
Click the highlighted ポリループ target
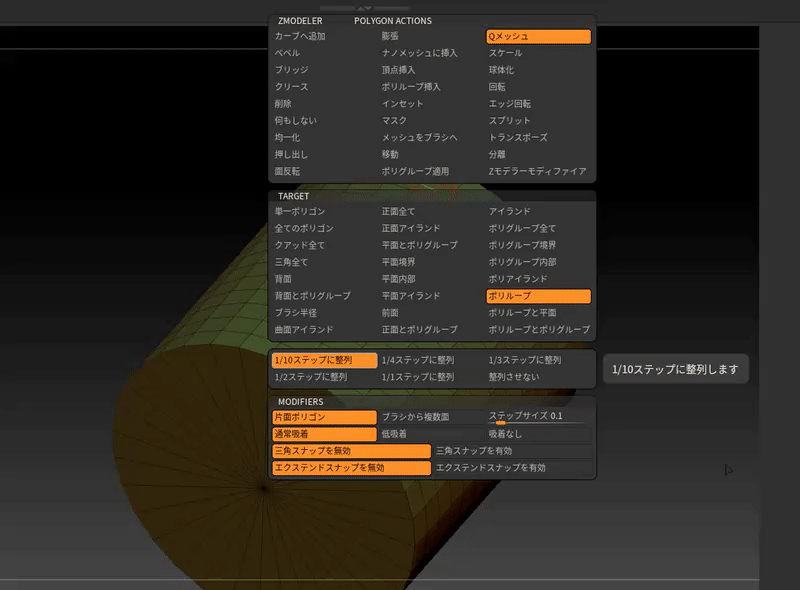point(538,296)
